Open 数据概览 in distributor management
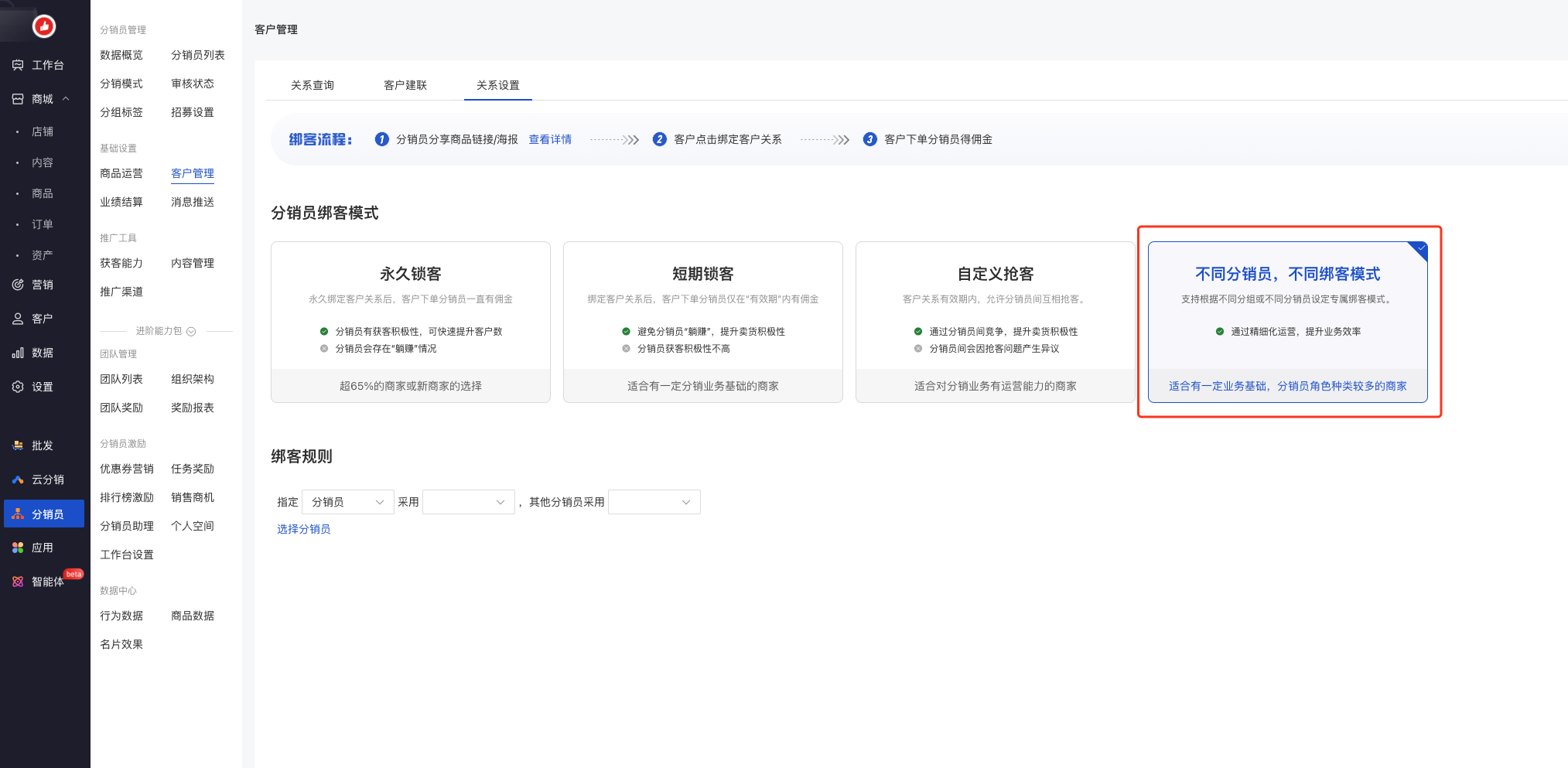This screenshot has width=1568, height=768. tap(121, 55)
